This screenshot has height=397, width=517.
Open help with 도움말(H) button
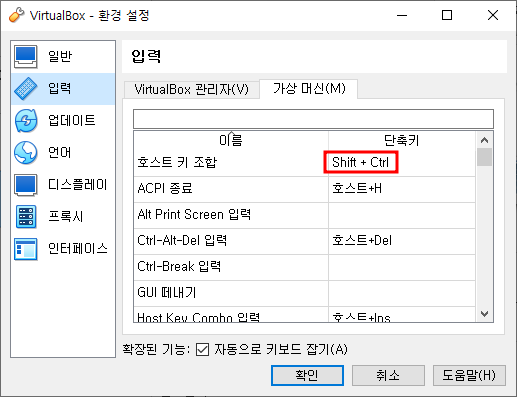(x=469, y=375)
